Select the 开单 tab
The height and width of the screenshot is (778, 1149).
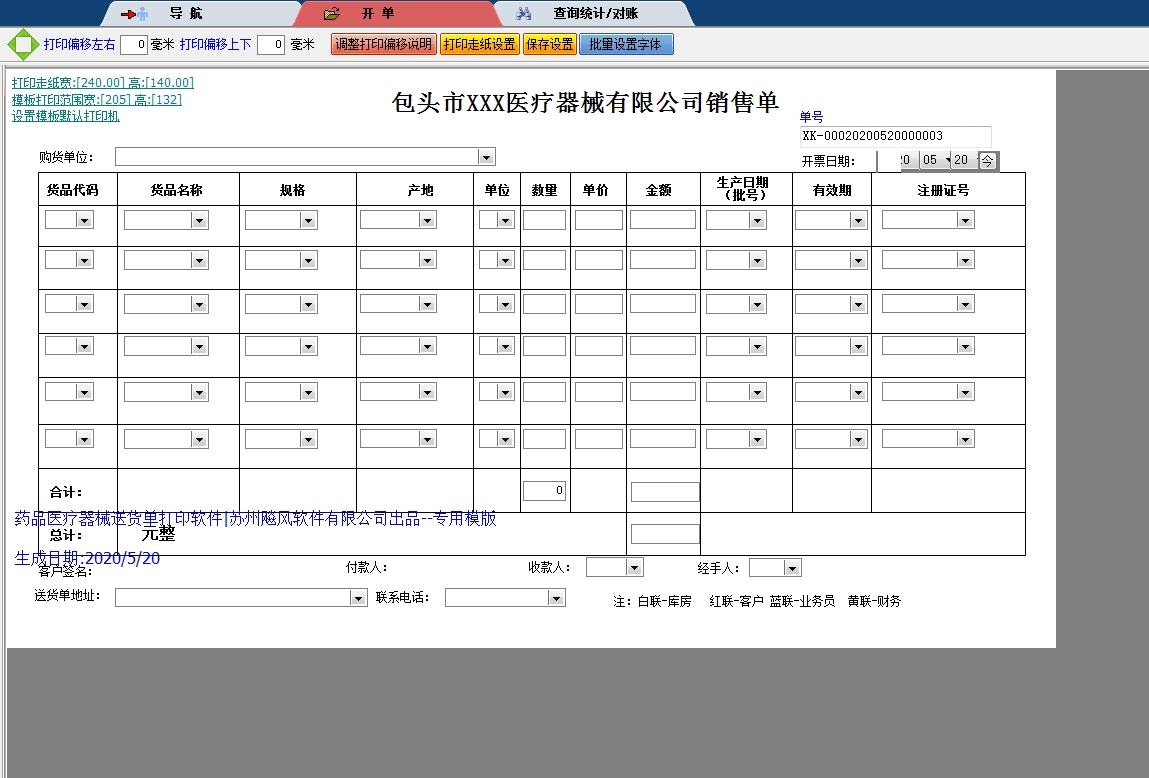(x=378, y=14)
